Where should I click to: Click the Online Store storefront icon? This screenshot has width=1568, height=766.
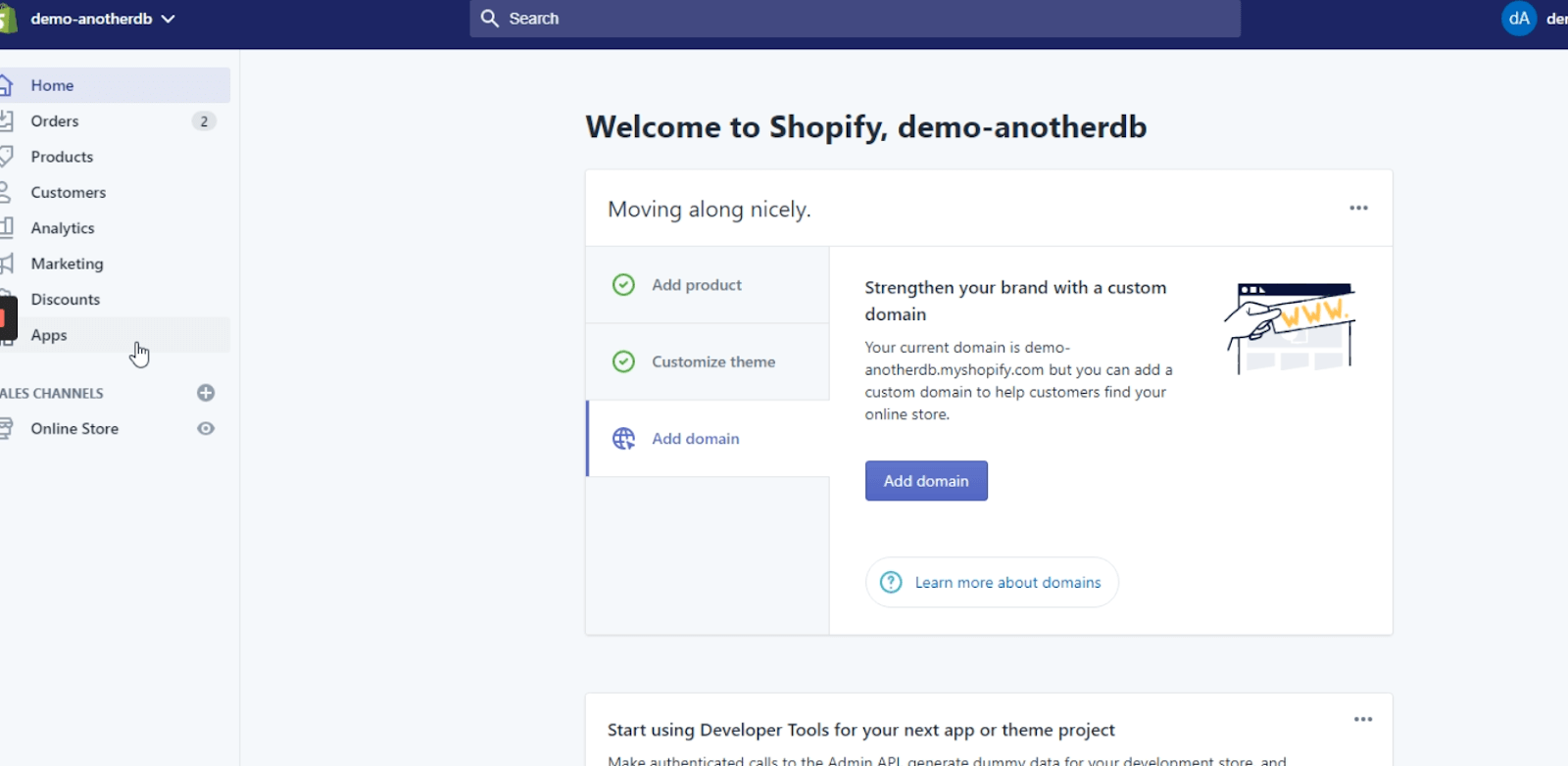click(5, 429)
